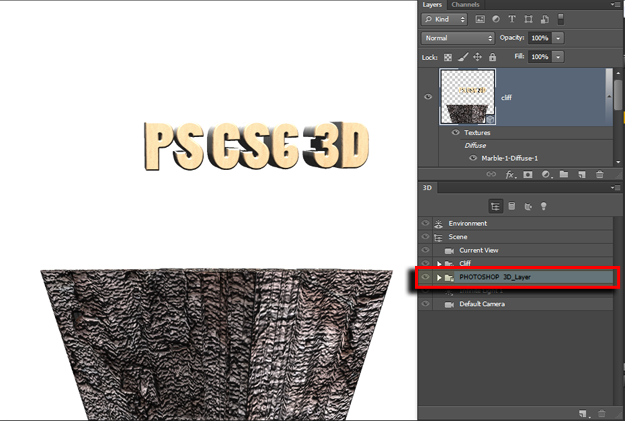Select the Layers tab

coord(432,5)
